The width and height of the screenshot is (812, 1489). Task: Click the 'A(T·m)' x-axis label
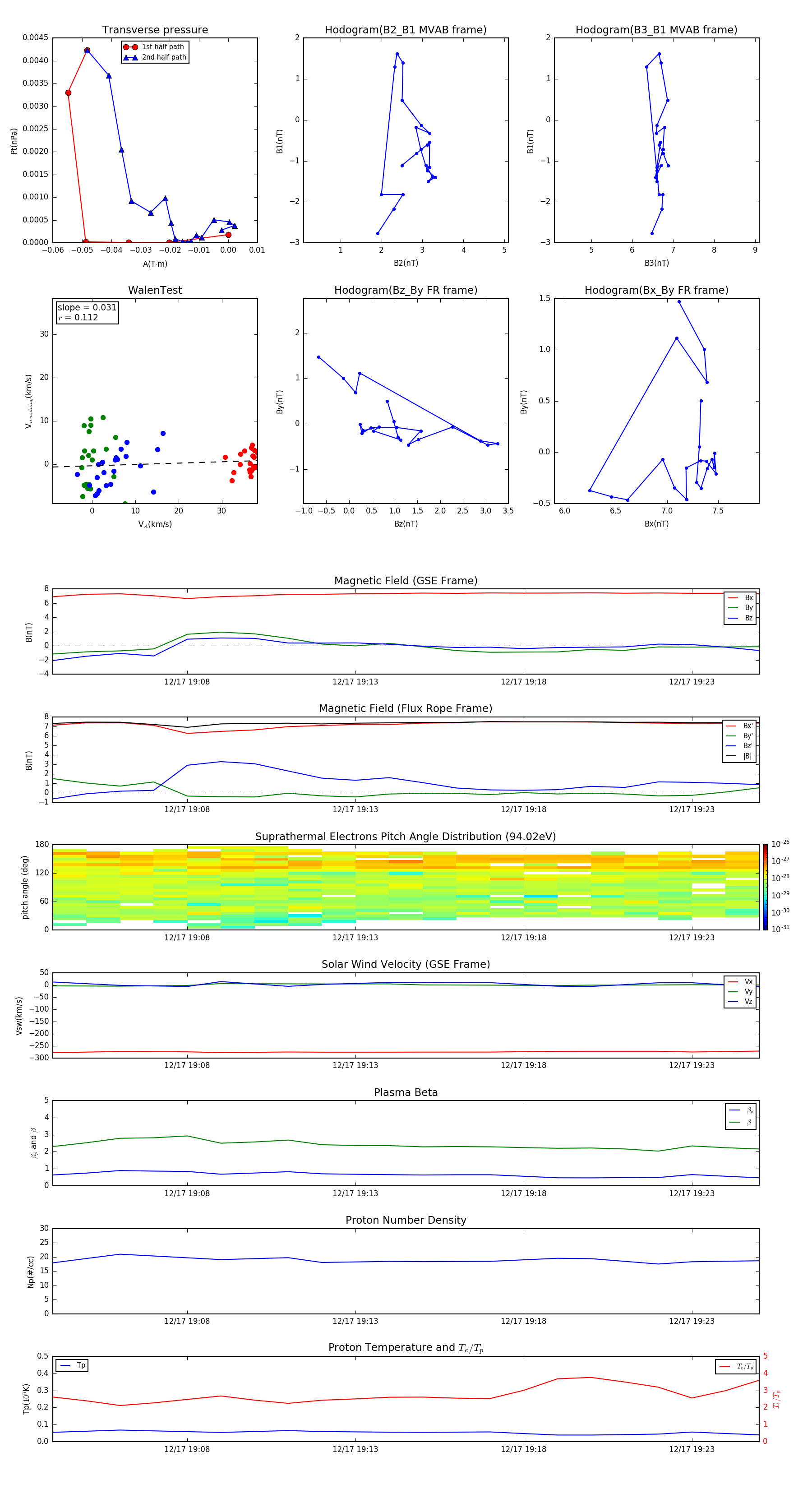click(155, 264)
